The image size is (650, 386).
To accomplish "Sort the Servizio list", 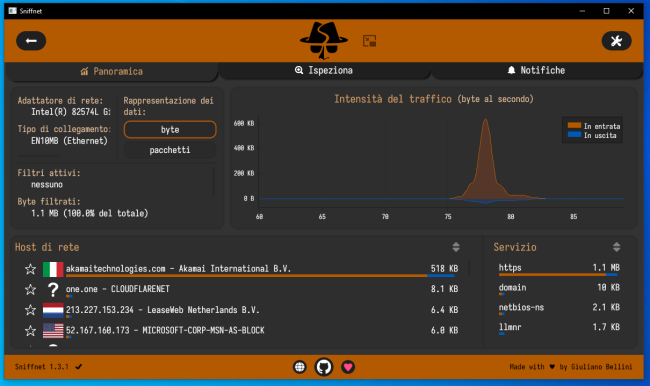I will [616, 247].
